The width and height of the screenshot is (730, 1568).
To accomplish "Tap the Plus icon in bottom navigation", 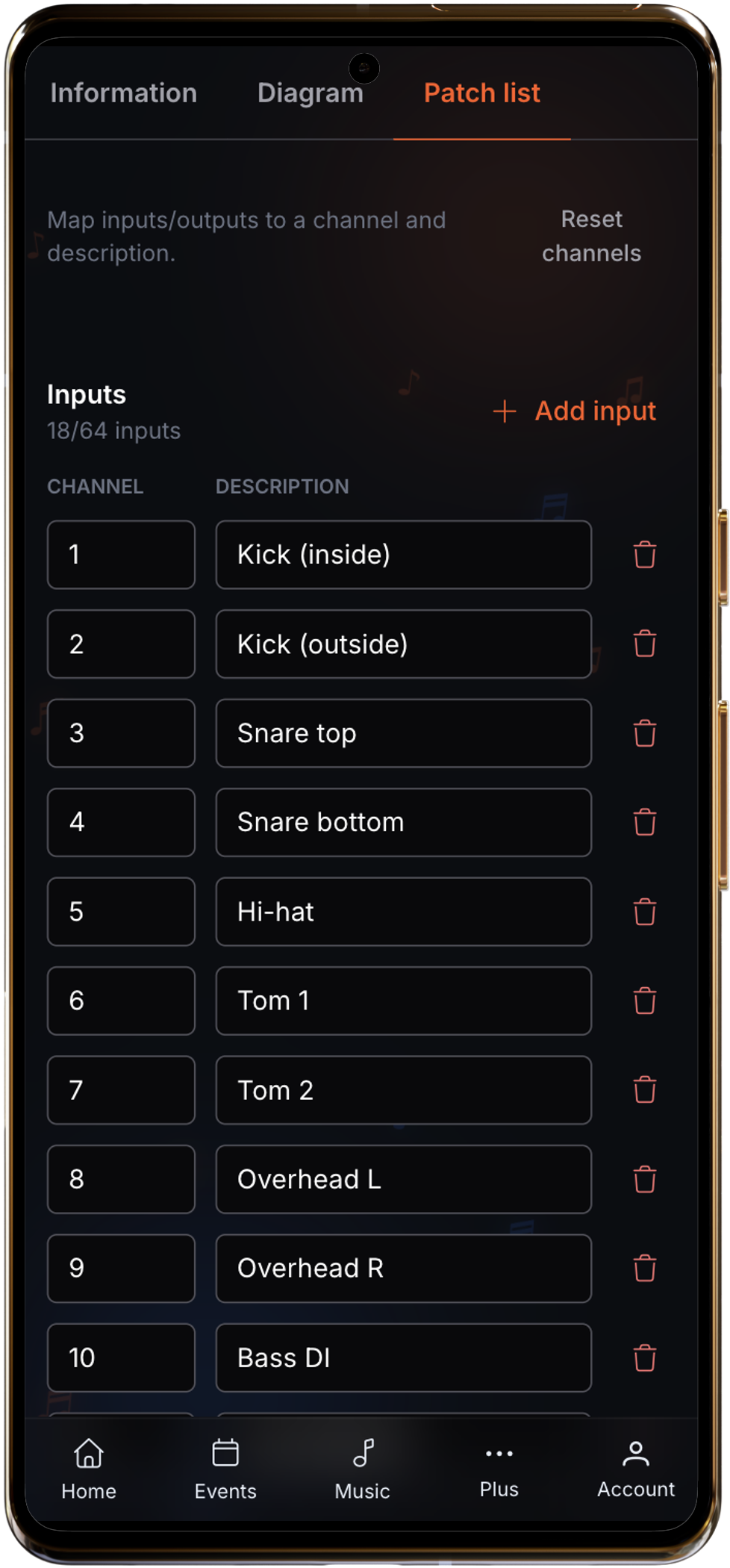I will coord(499,1467).
